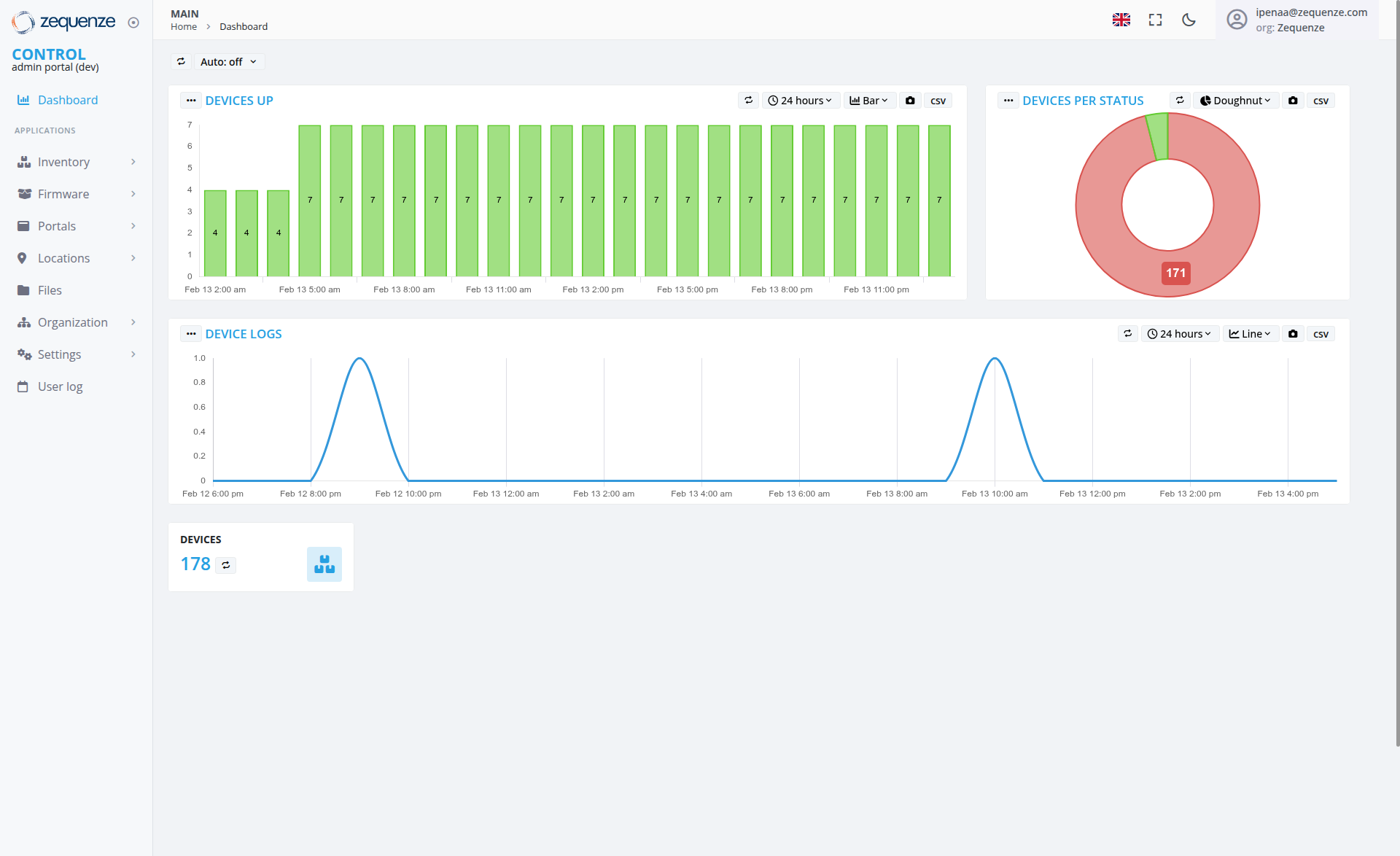Open the Device Logs options kebab menu
The width and height of the screenshot is (1400, 856).
coord(190,333)
